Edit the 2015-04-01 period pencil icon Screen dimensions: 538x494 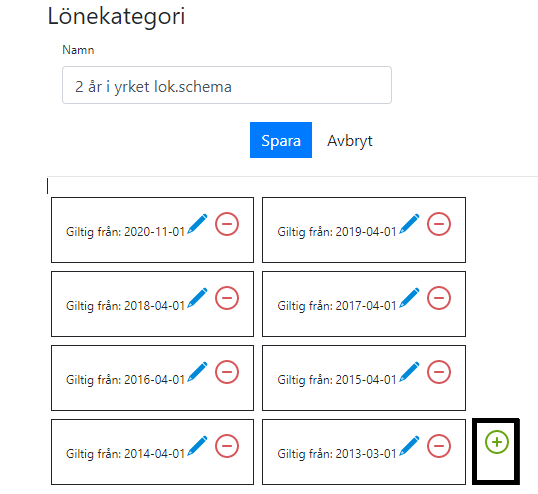tap(409, 372)
